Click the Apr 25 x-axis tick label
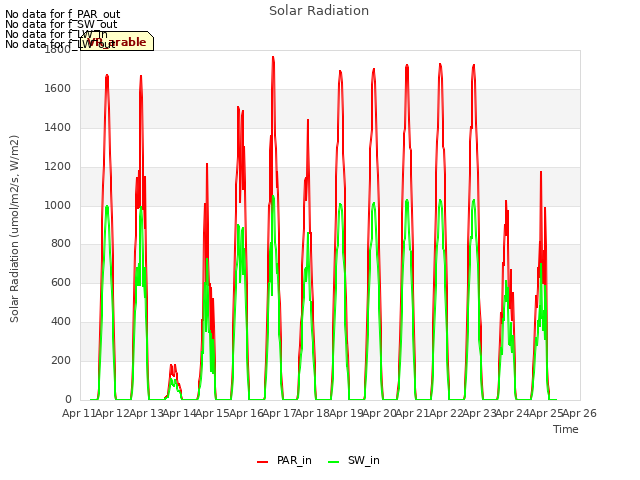 coord(546,413)
